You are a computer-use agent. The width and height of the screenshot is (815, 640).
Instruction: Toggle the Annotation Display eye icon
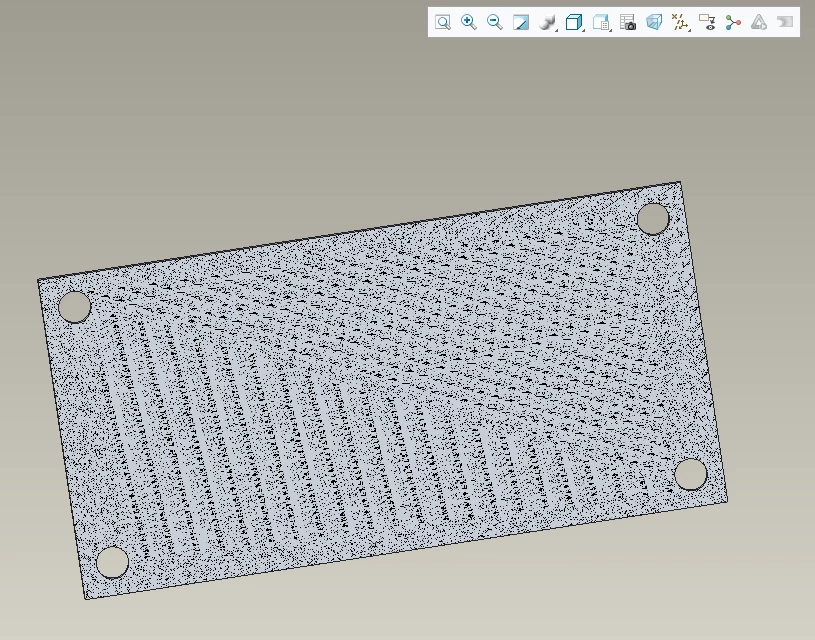tap(707, 22)
